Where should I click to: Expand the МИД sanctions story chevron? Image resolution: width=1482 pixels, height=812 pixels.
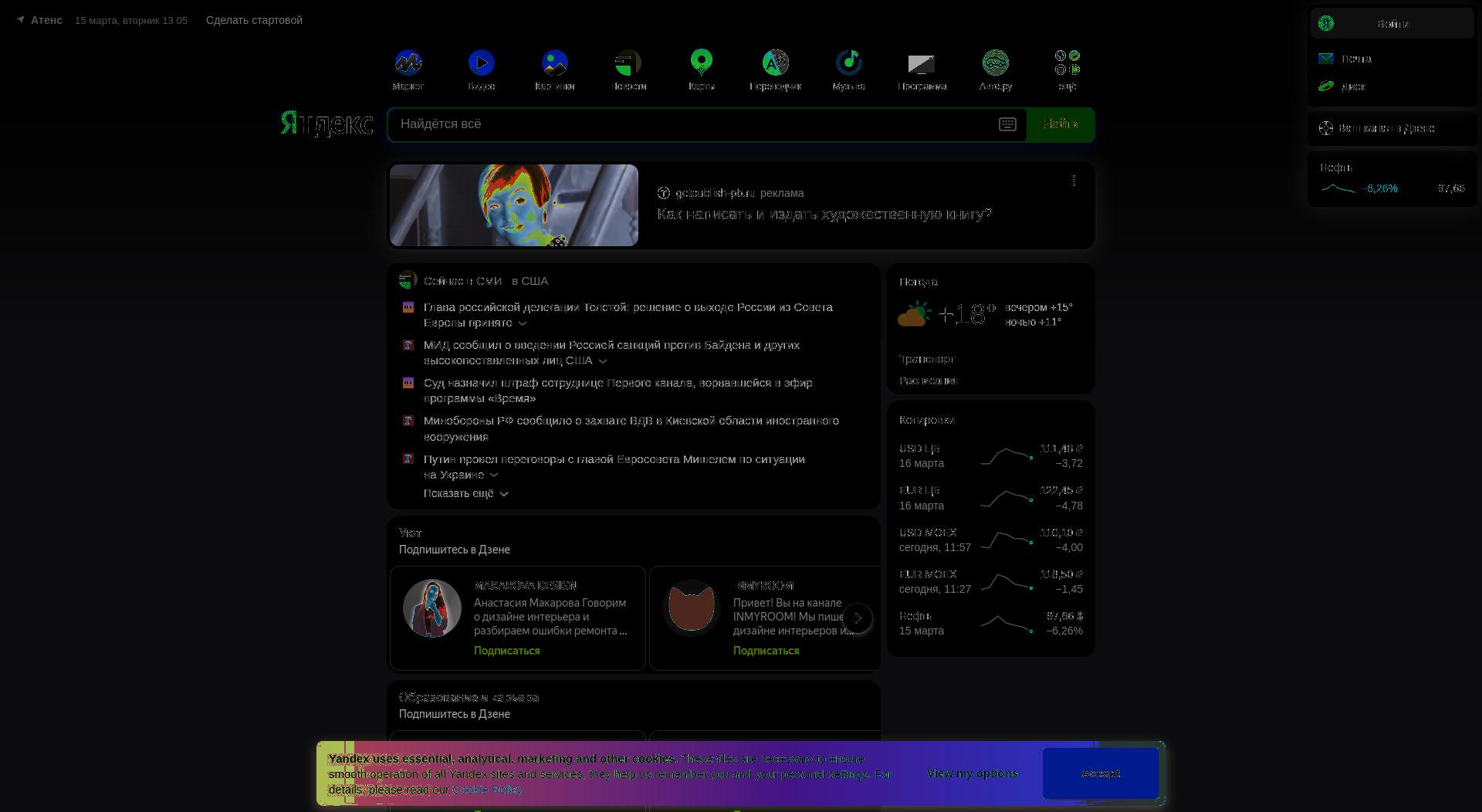click(x=603, y=361)
